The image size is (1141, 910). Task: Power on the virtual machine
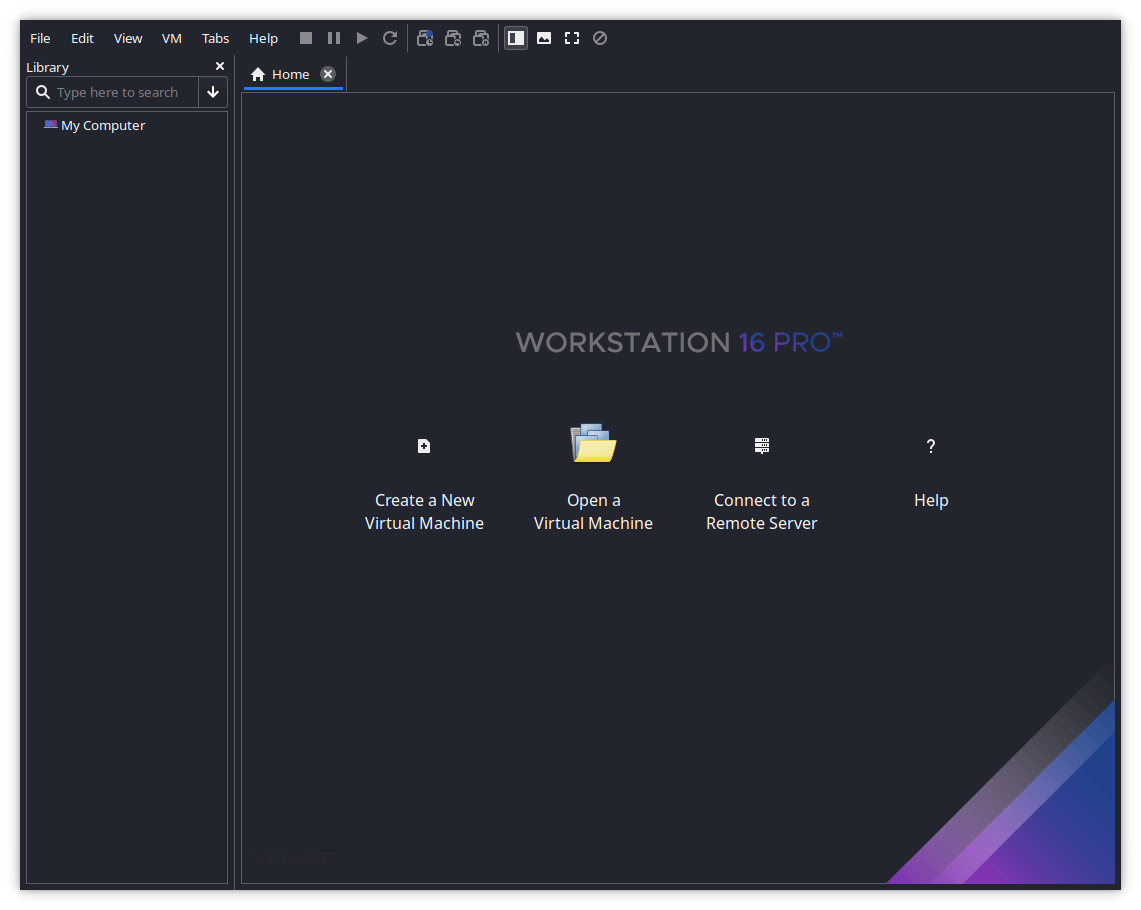(x=361, y=38)
